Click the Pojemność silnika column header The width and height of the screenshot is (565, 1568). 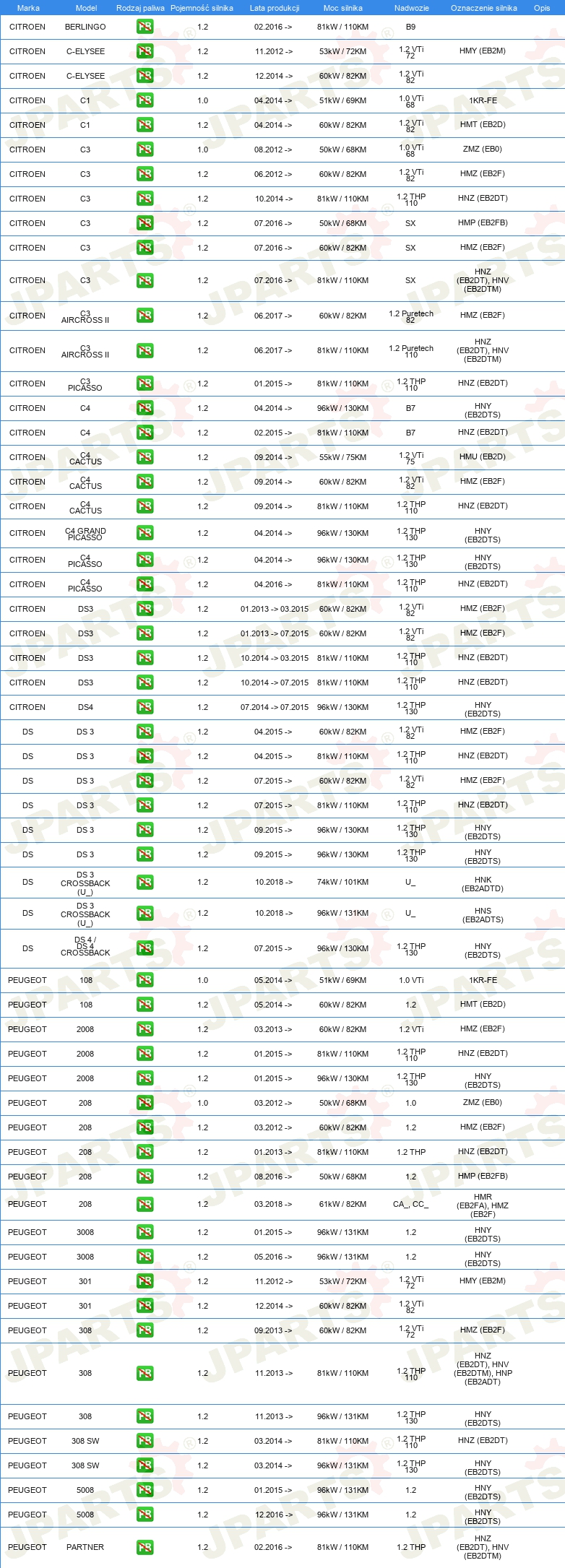click(x=202, y=8)
